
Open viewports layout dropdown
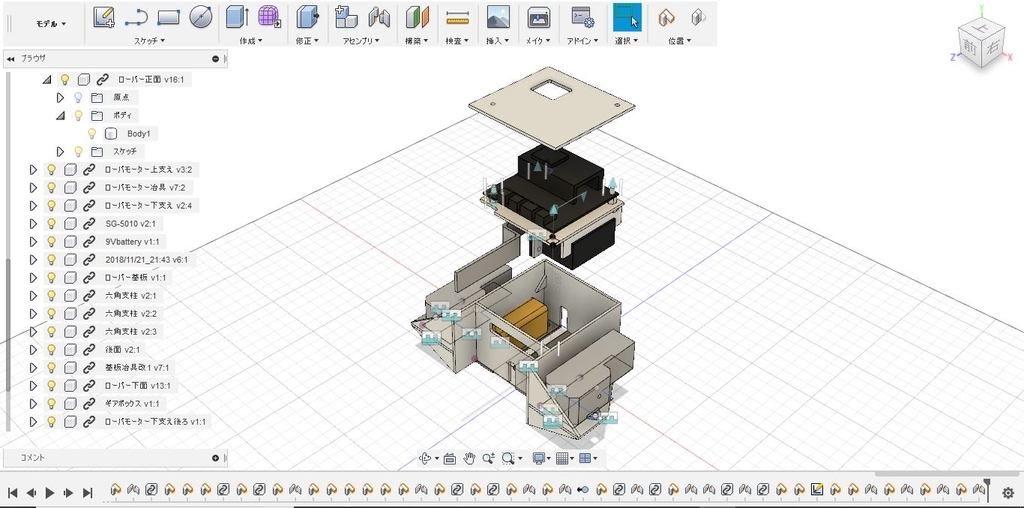pyautogui.click(x=588, y=458)
